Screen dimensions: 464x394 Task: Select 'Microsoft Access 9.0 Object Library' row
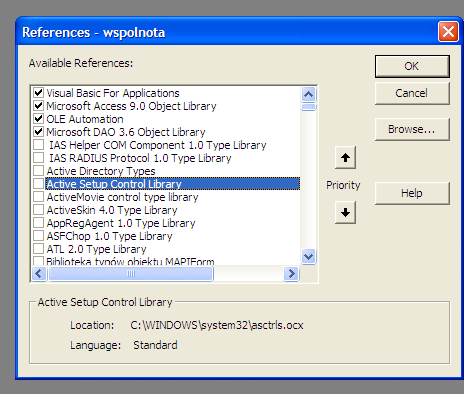pyautogui.click(x=131, y=106)
